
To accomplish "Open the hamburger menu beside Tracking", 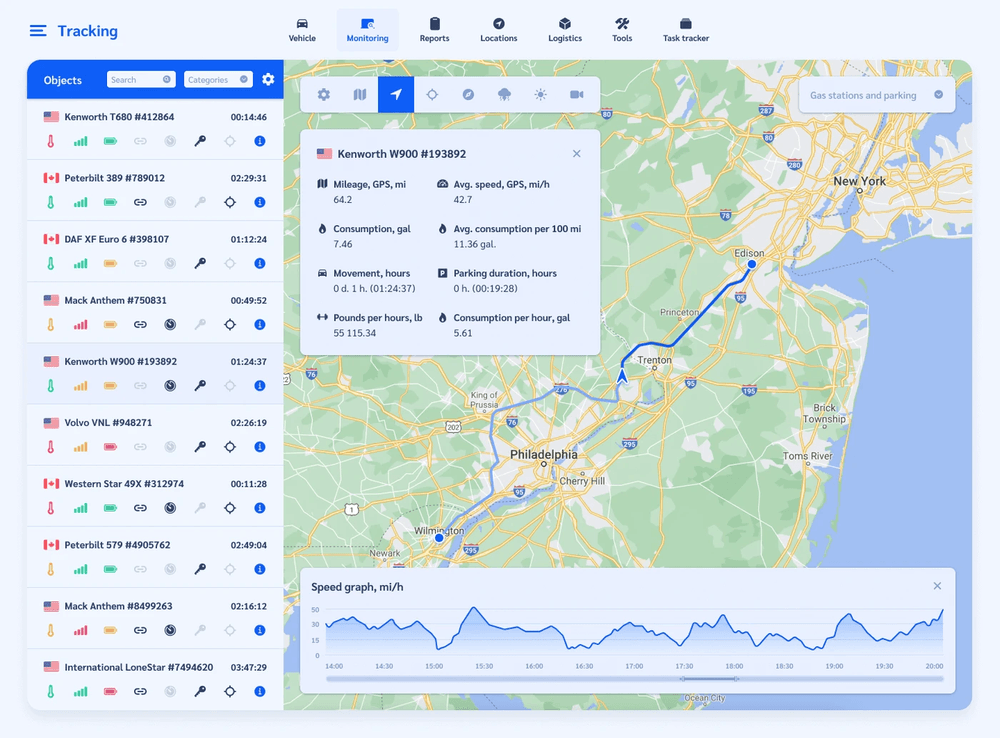I will tap(38, 31).
